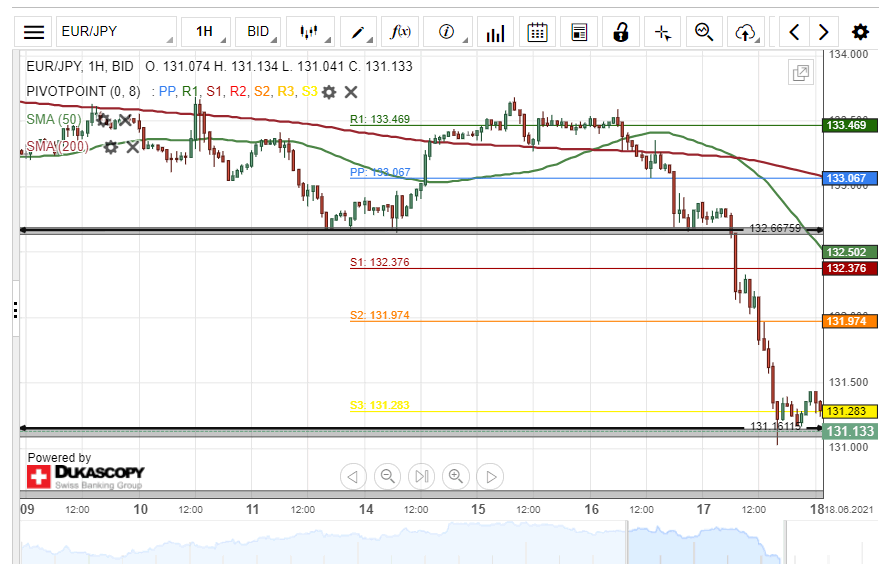Open SMA (200) settings gear
881x573 pixels.
click(x=111, y=147)
